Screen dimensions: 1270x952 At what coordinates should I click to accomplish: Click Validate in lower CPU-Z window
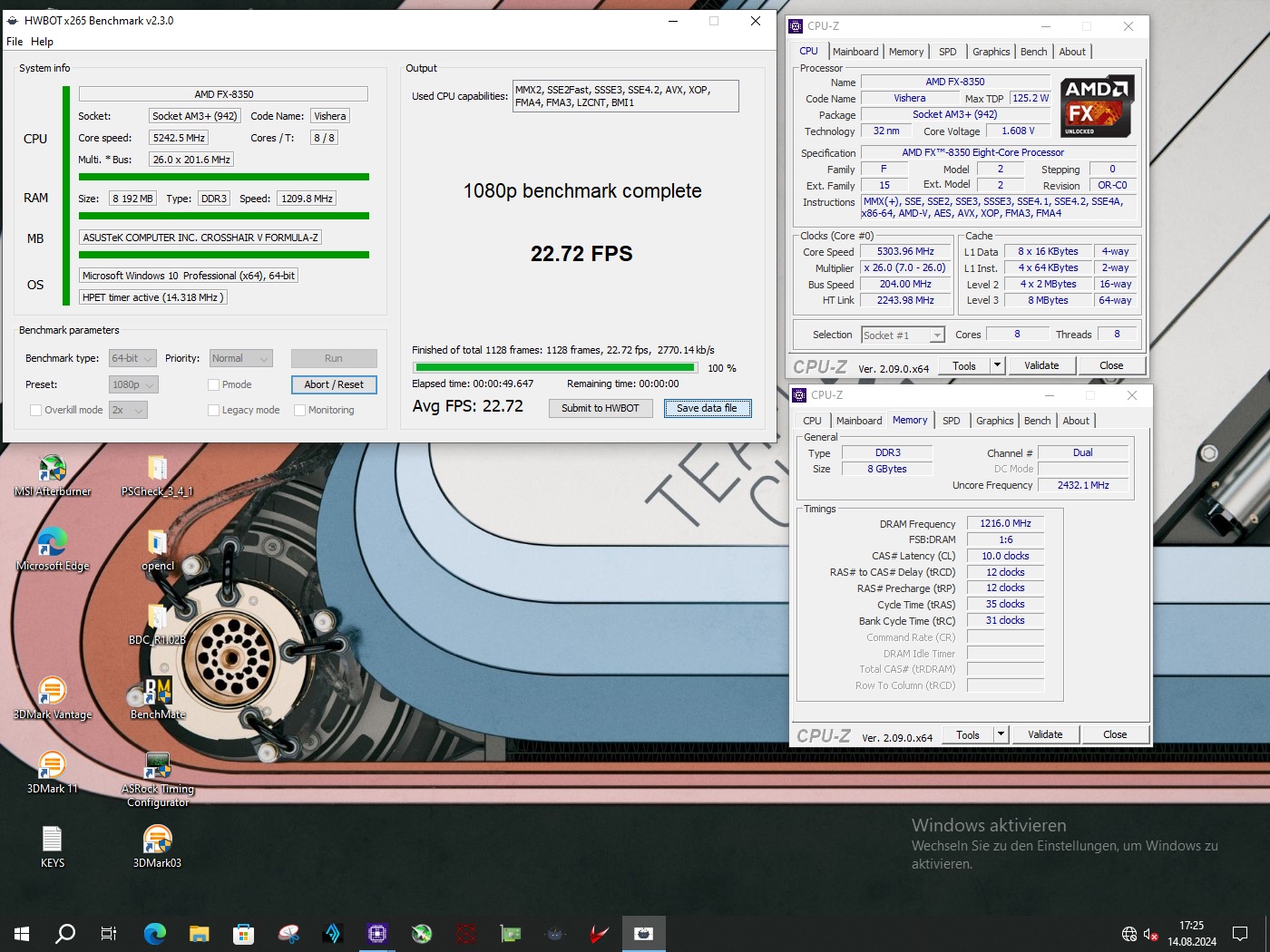tap(1045, 734)
